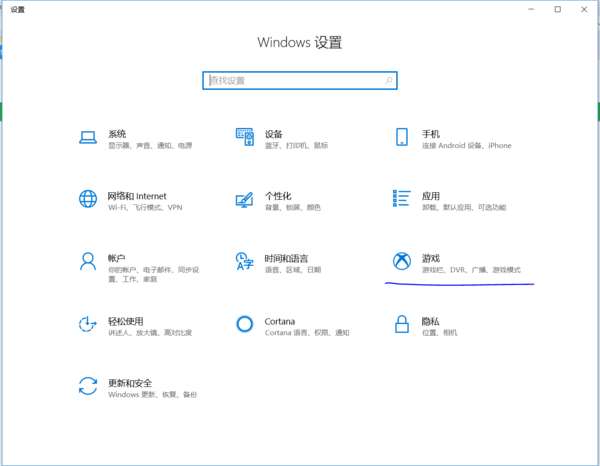Click the Cortana category title
Screen dimensions: 600x466
[280, 321]
